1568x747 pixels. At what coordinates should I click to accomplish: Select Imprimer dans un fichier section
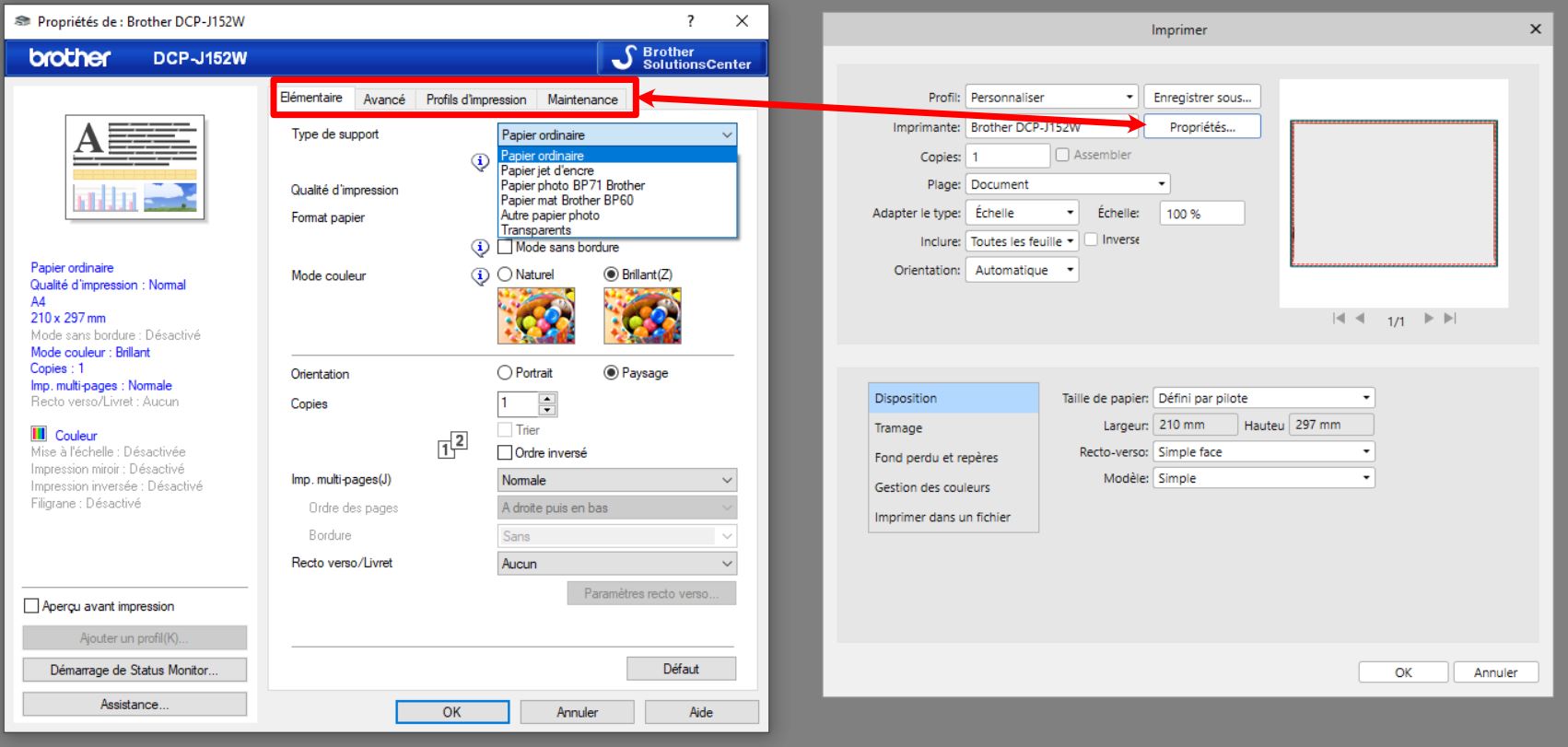point(954,517)
